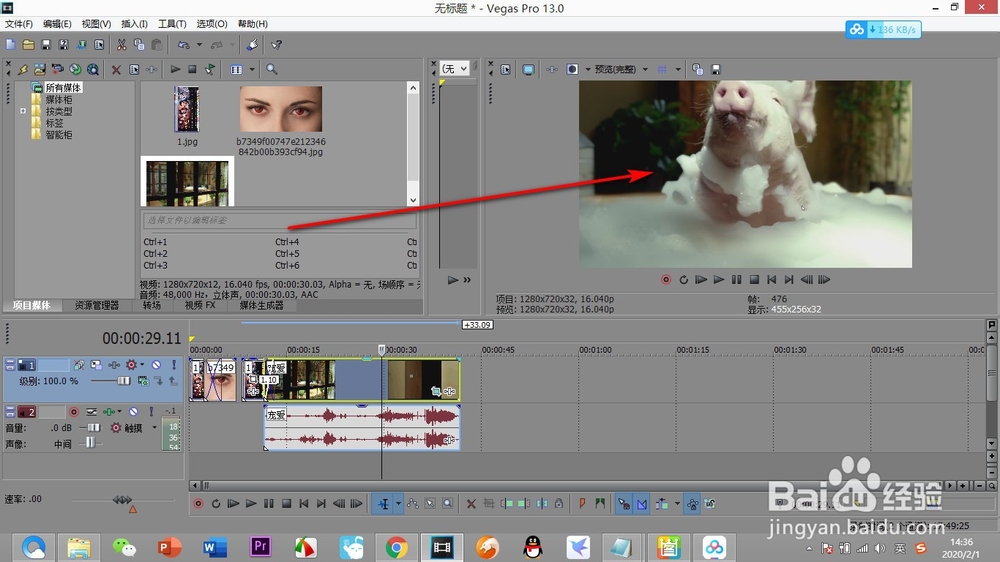Open the 预览(完整) preview quality dropdown
Screen dimensions: 1000x562
click(621, 69)
